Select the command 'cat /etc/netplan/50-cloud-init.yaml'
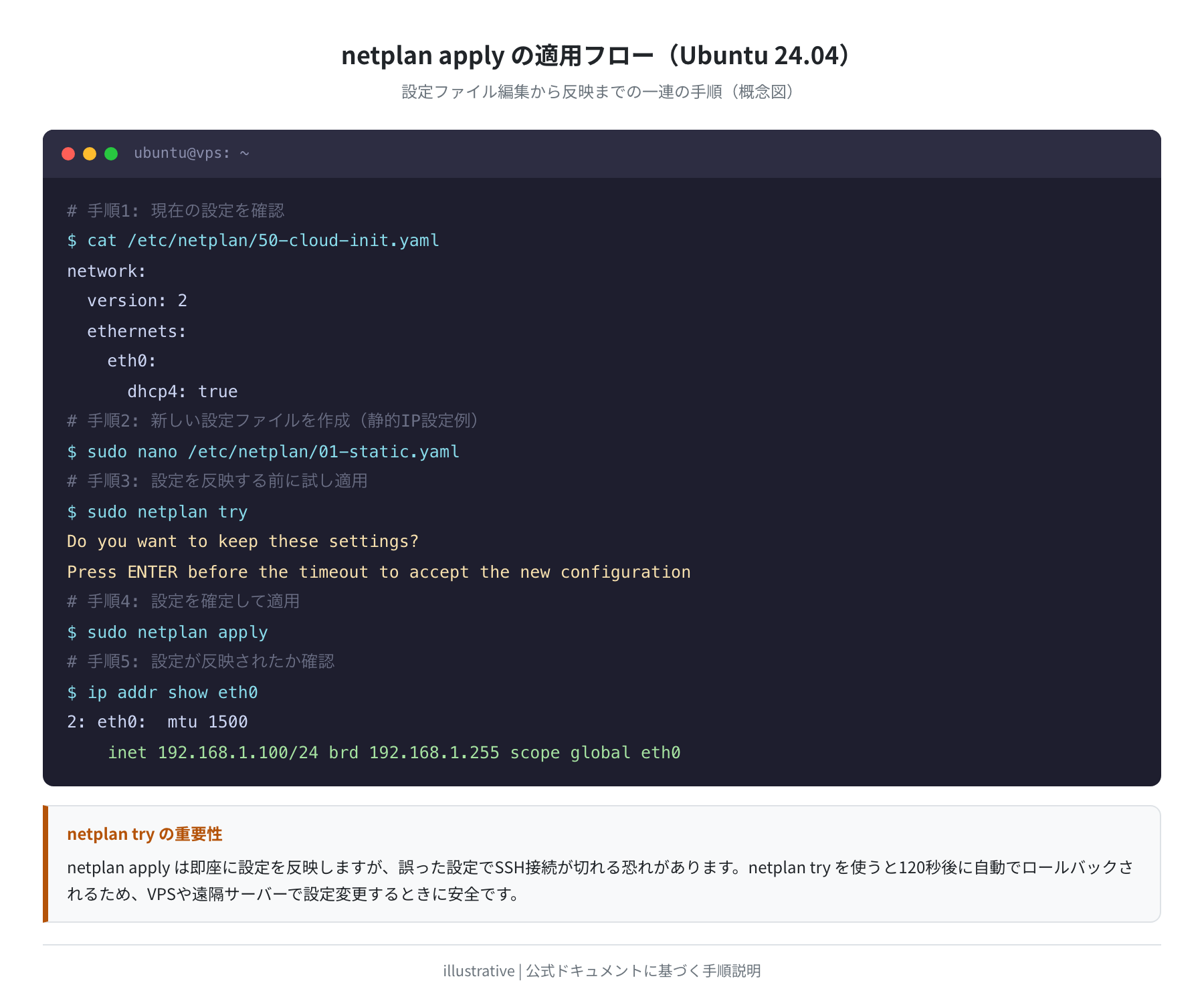 (264, 241)
